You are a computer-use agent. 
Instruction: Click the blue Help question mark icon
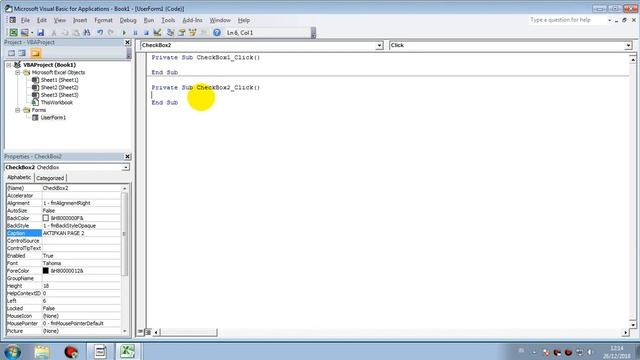point(217,33)
